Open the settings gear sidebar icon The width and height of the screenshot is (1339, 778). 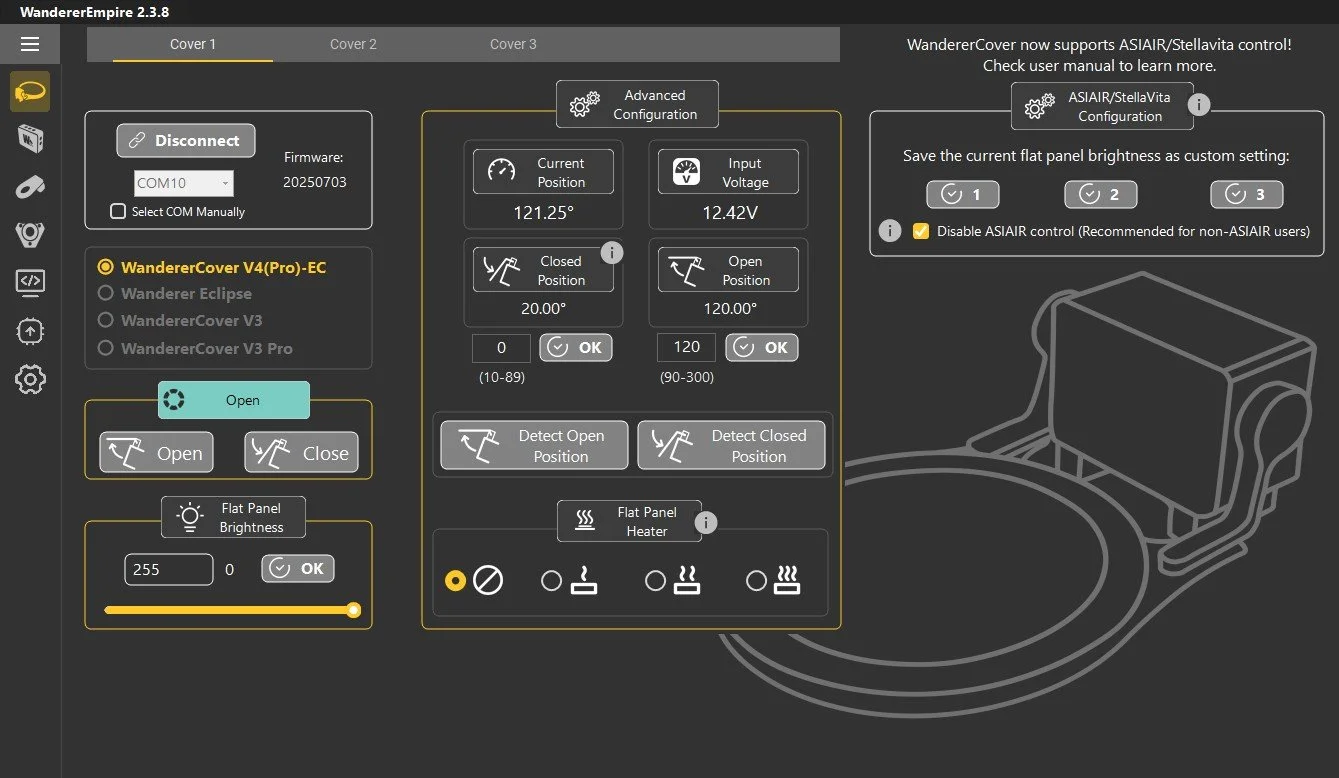click(x=30, y=379)
